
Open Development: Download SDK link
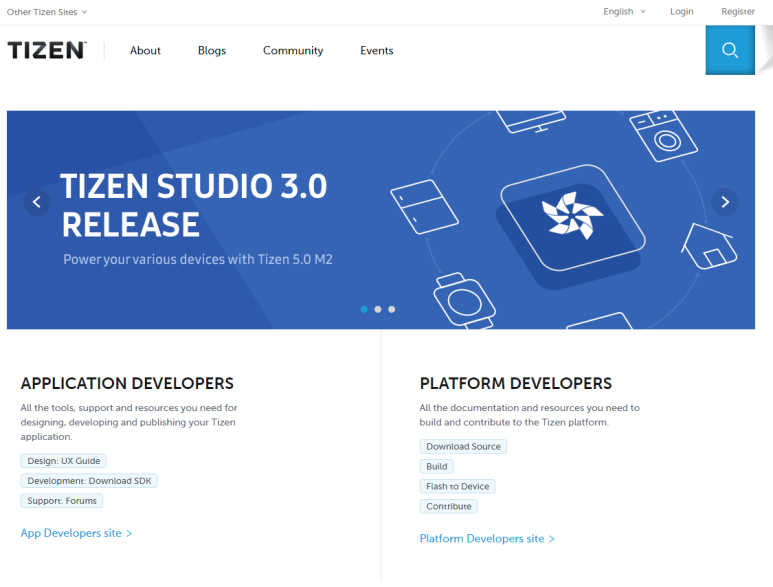[89, 481]
